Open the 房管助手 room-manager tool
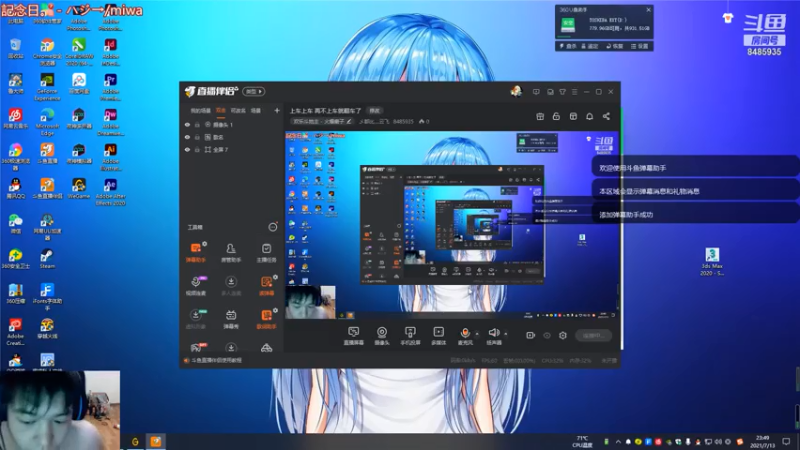Viewport: 800px width, 450px height. point(231,252)
